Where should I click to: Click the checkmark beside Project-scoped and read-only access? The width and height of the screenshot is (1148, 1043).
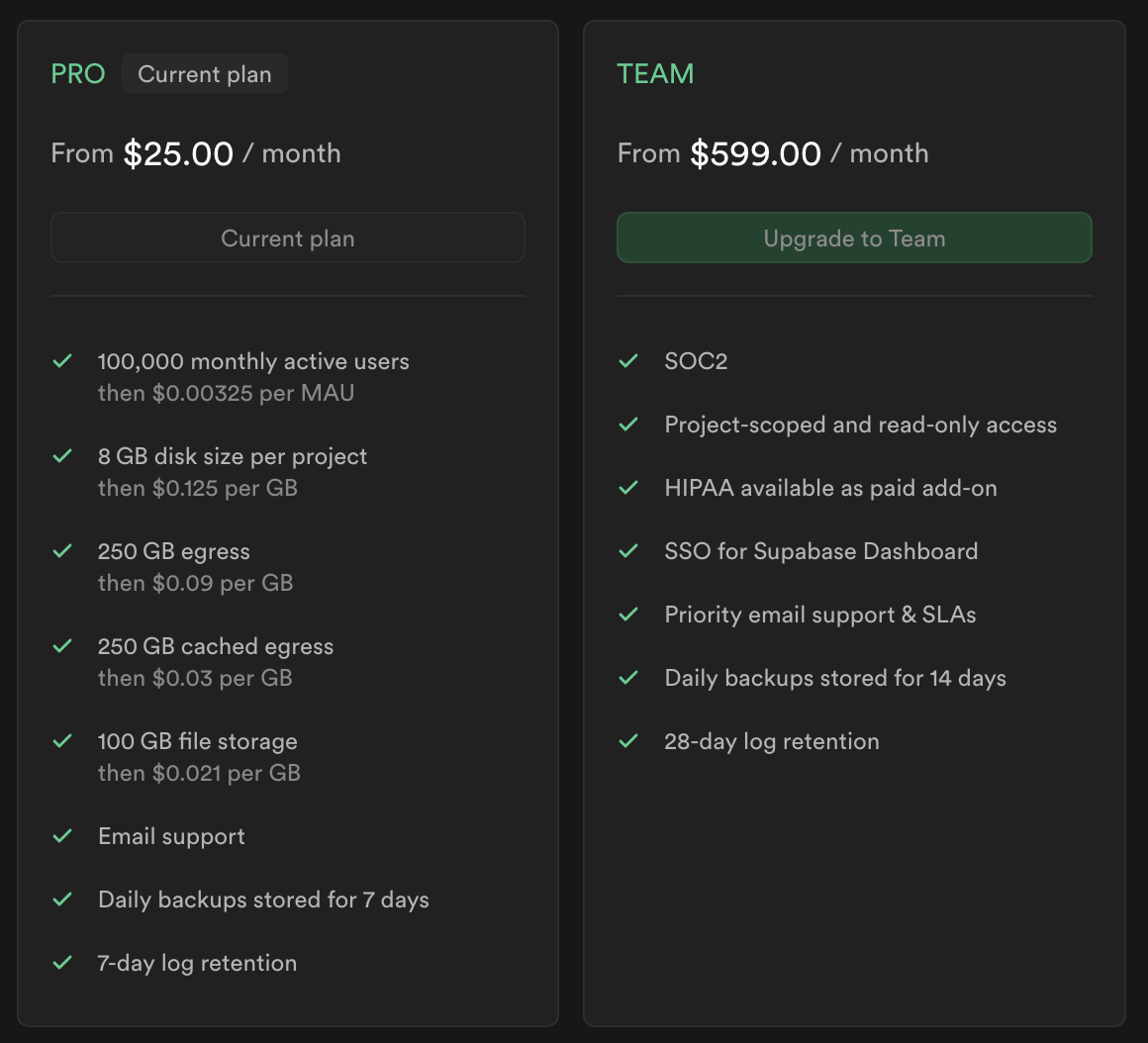pos(628,425)
